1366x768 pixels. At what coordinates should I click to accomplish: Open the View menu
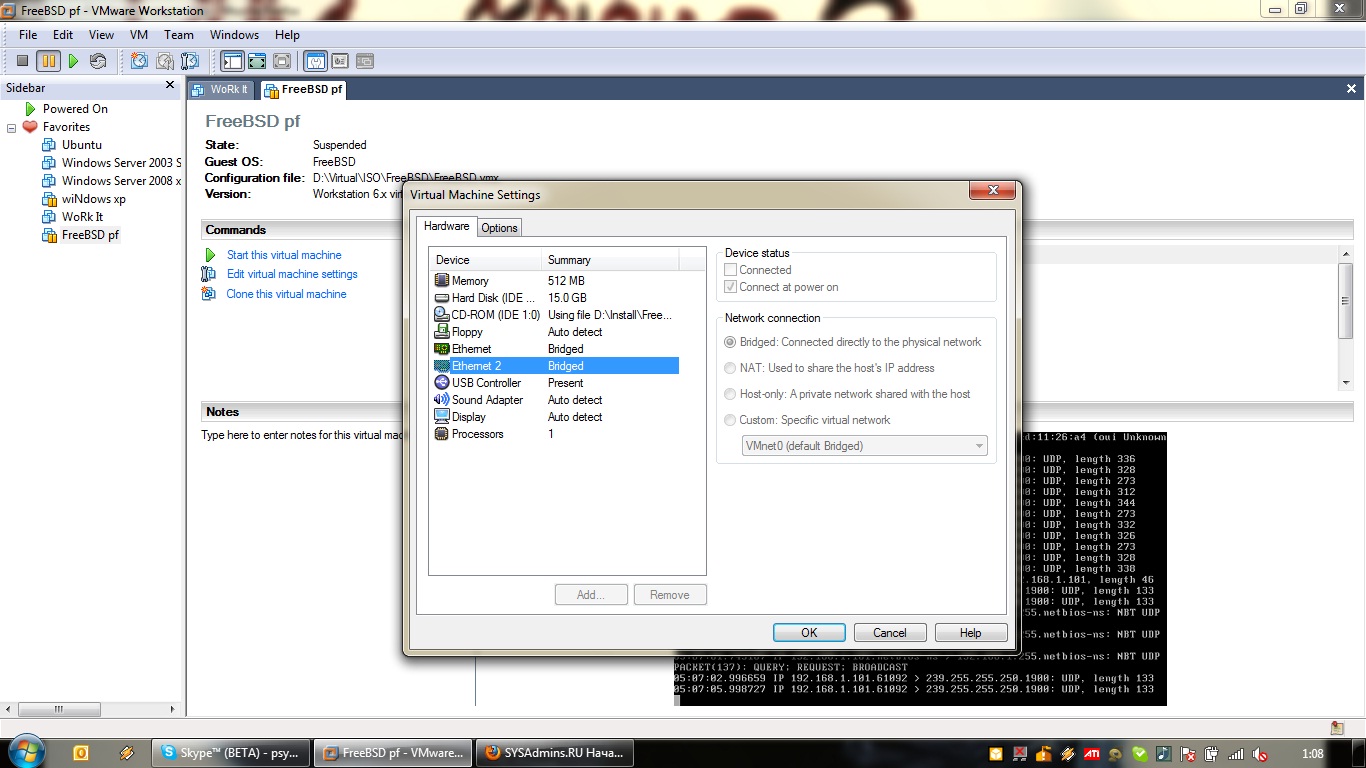click(x=101, y=35)
